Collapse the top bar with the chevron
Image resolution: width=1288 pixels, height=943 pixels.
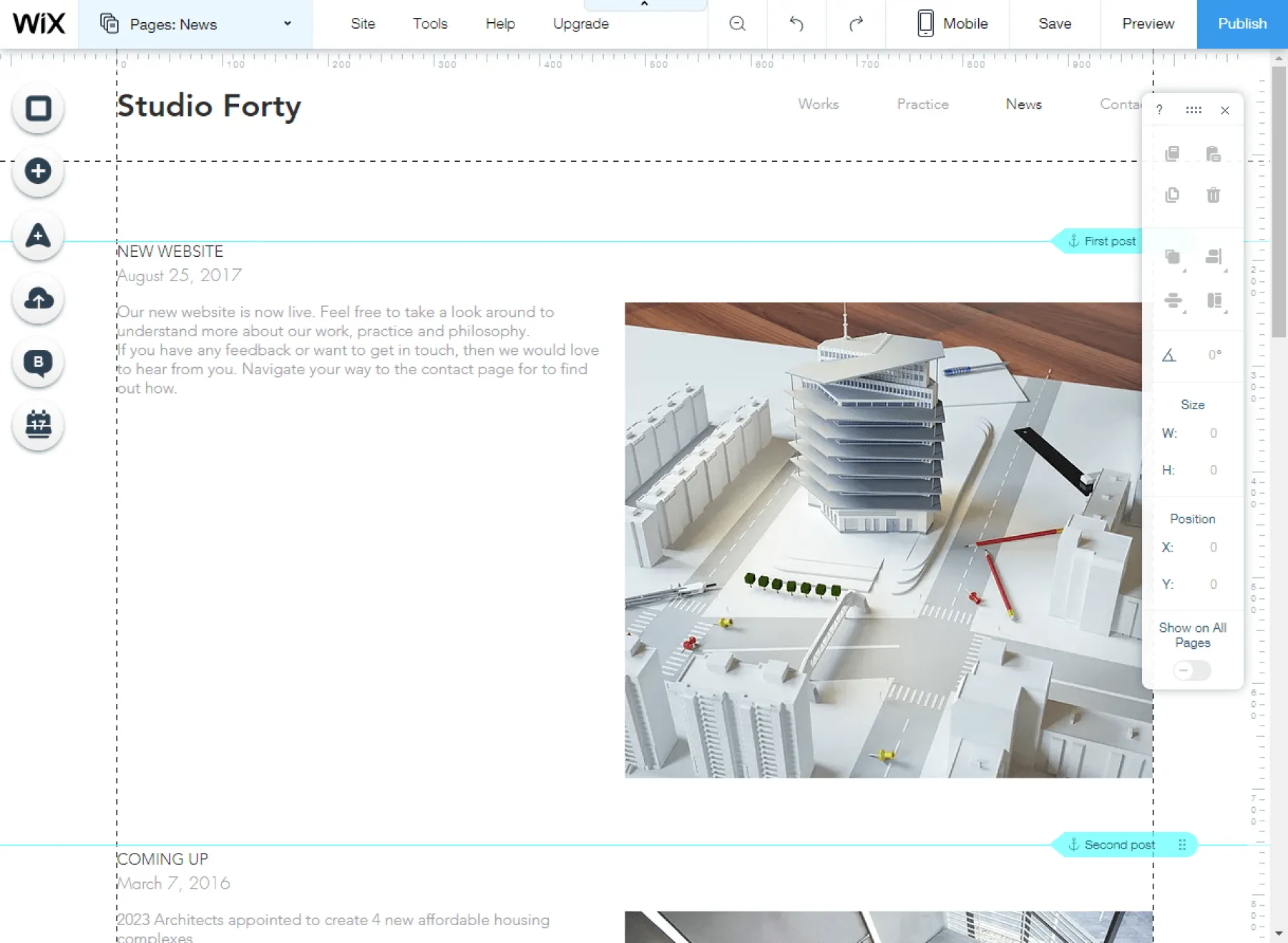pyautogui.click(x=645, y=5)
